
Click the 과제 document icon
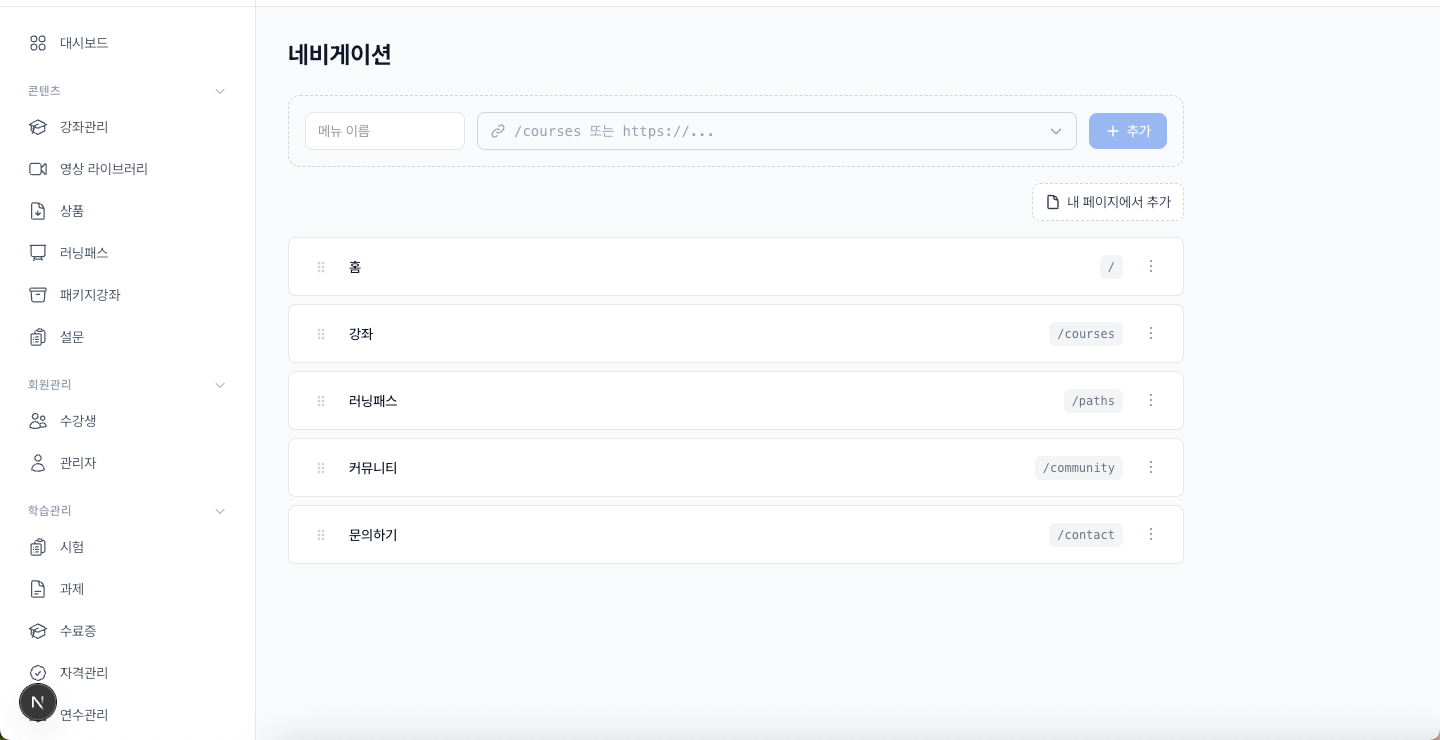[38, 589]
